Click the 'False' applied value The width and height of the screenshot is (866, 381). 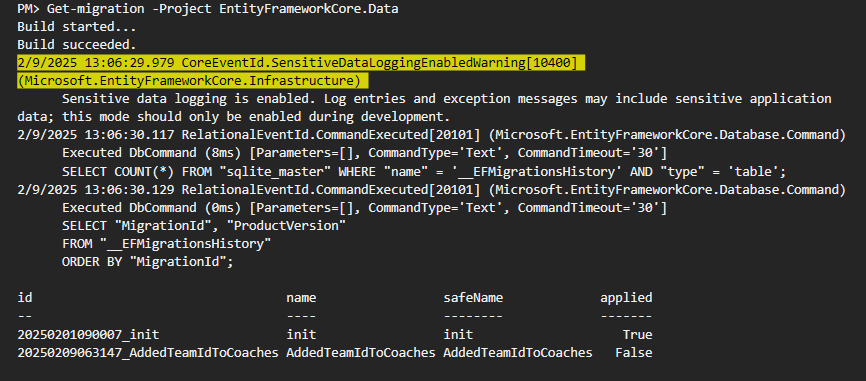633,353
